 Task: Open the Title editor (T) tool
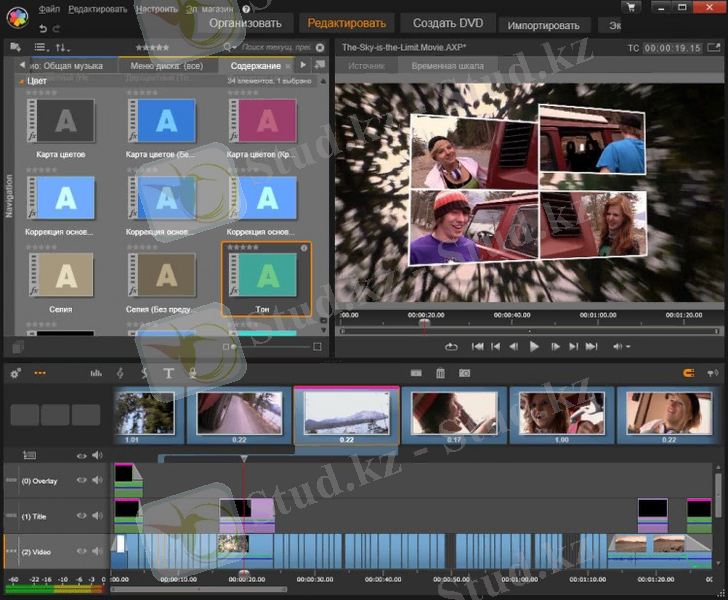tap(168, 373)
